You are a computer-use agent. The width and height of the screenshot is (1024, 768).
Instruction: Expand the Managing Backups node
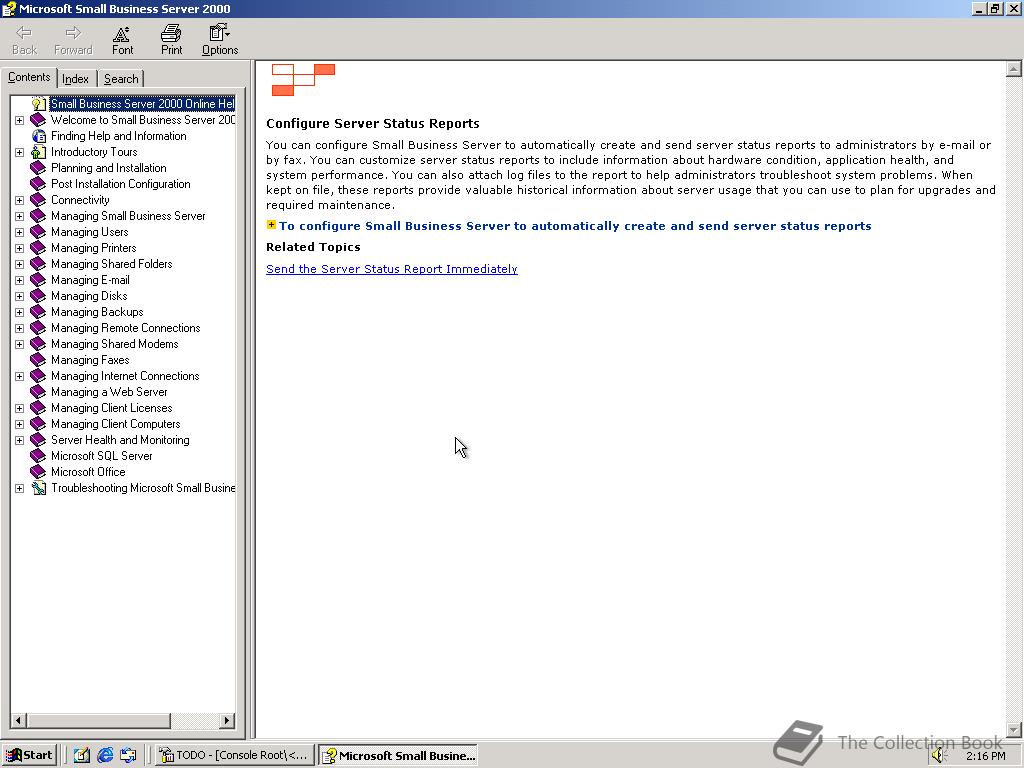coord(20,312)
